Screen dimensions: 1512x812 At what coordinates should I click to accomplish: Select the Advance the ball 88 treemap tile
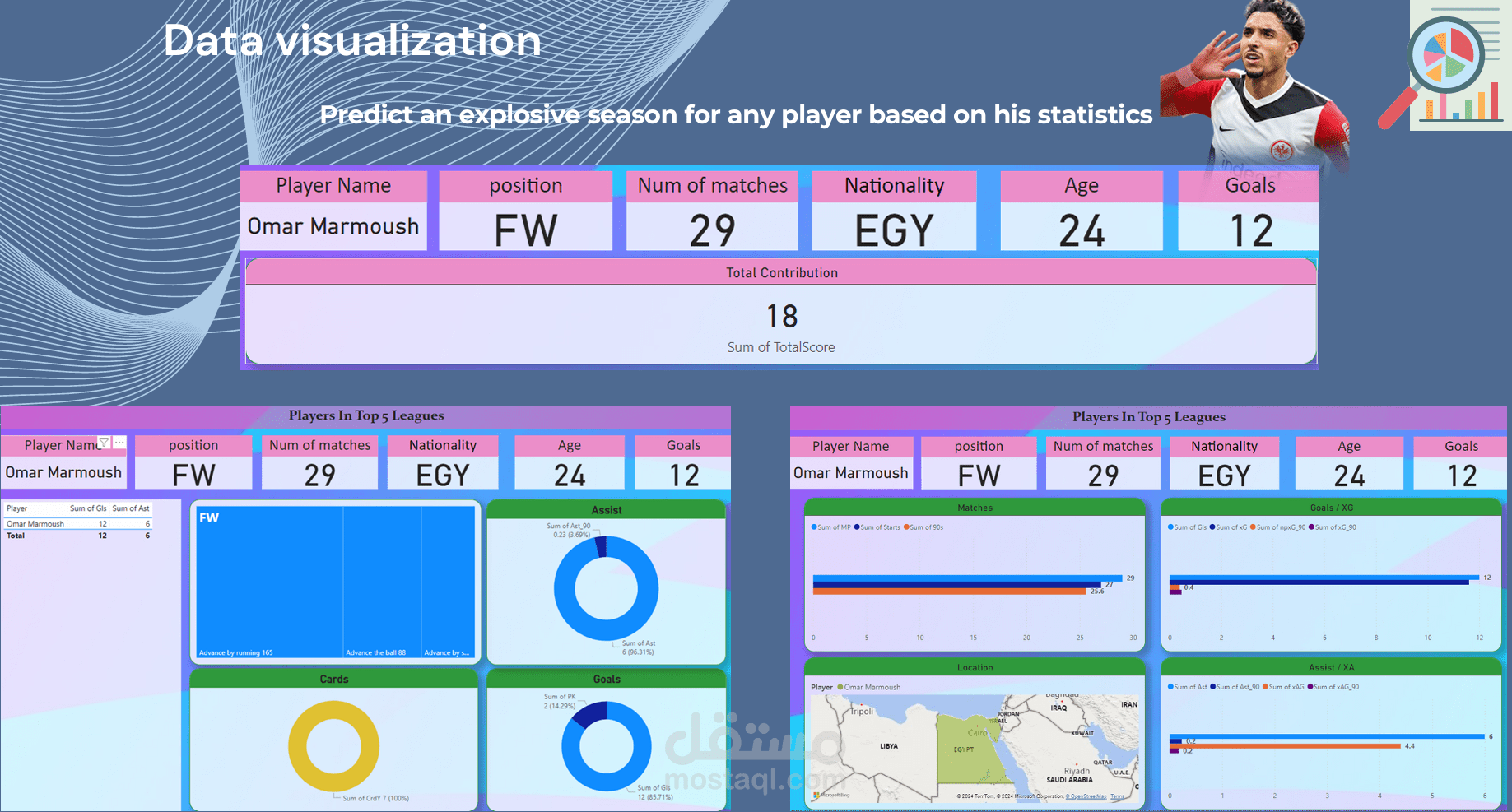click(383, 582)
